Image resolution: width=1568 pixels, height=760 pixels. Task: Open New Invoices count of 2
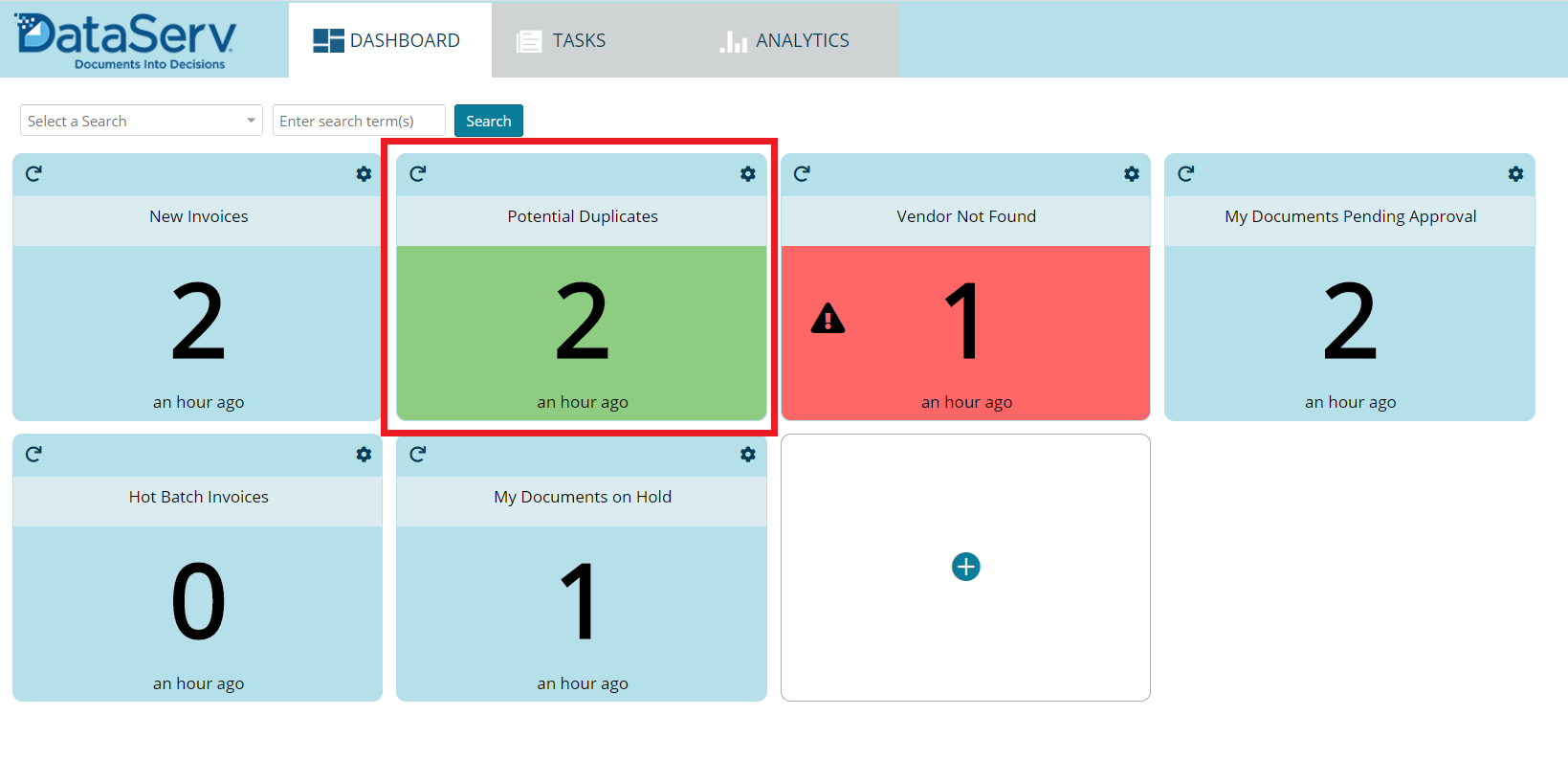point(198,321)
